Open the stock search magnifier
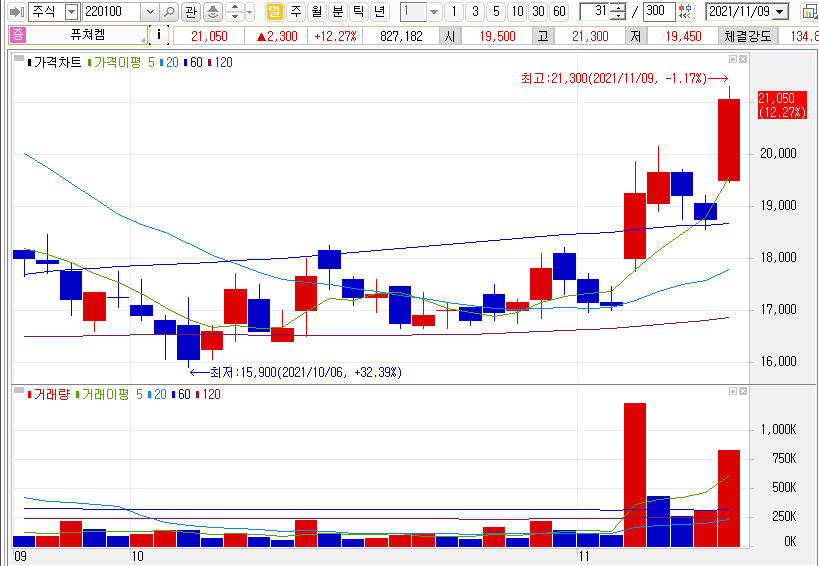The width and height of the screenshot is (819, 566). (x=169, y=11)
